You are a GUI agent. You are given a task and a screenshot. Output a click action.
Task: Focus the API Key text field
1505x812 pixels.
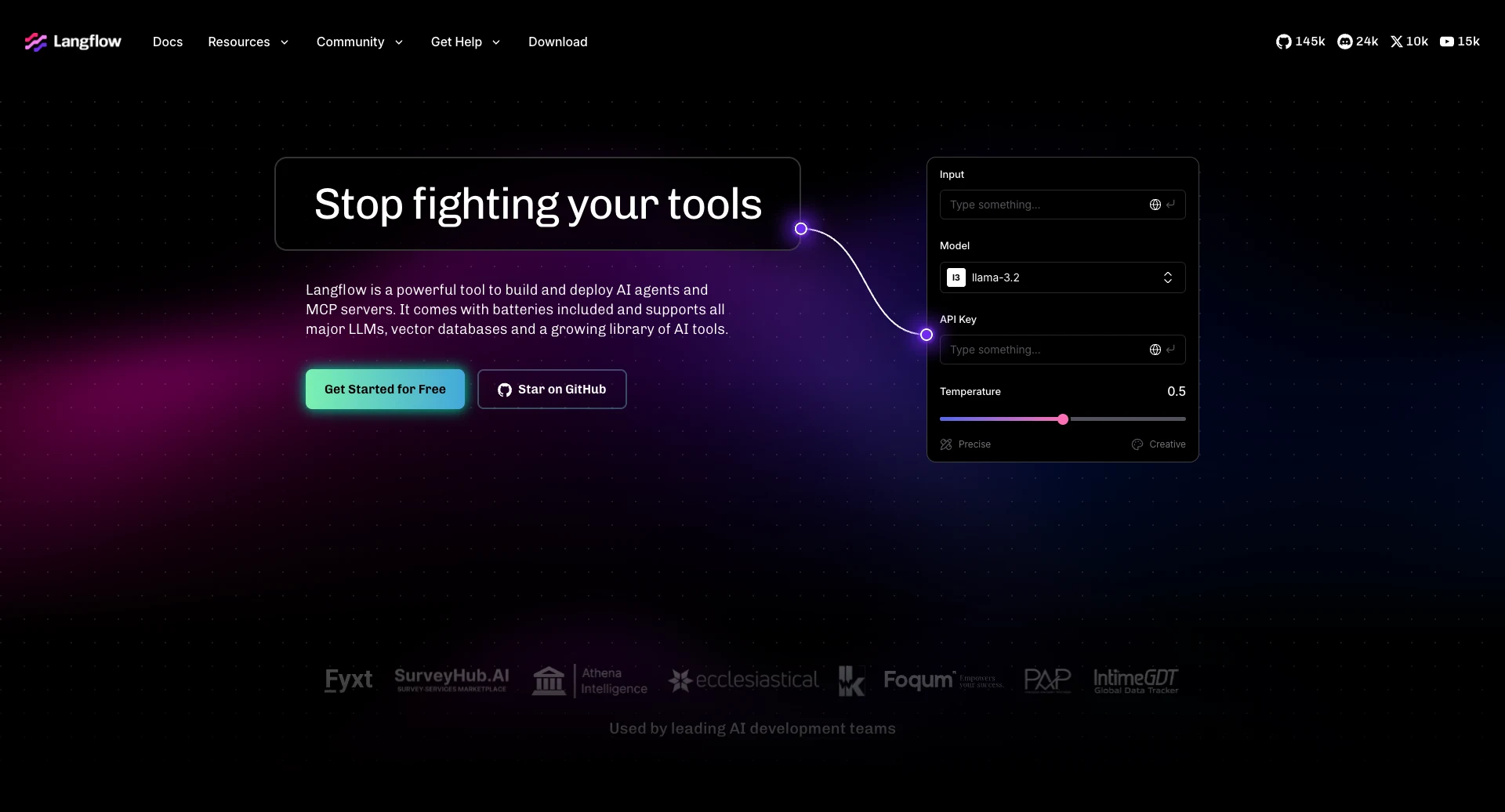click(1062, 350)
